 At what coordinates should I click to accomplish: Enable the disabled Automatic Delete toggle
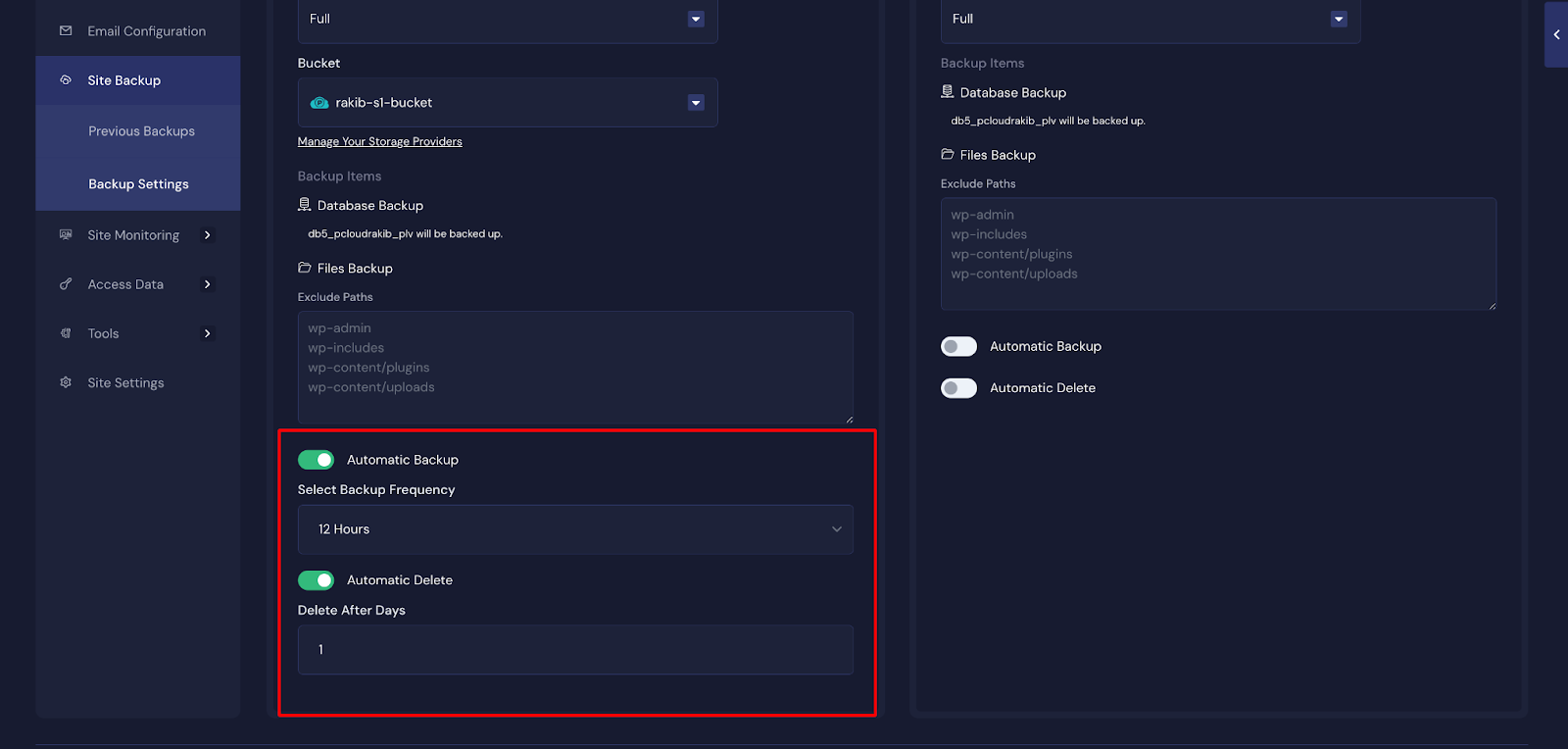[958, 388]
